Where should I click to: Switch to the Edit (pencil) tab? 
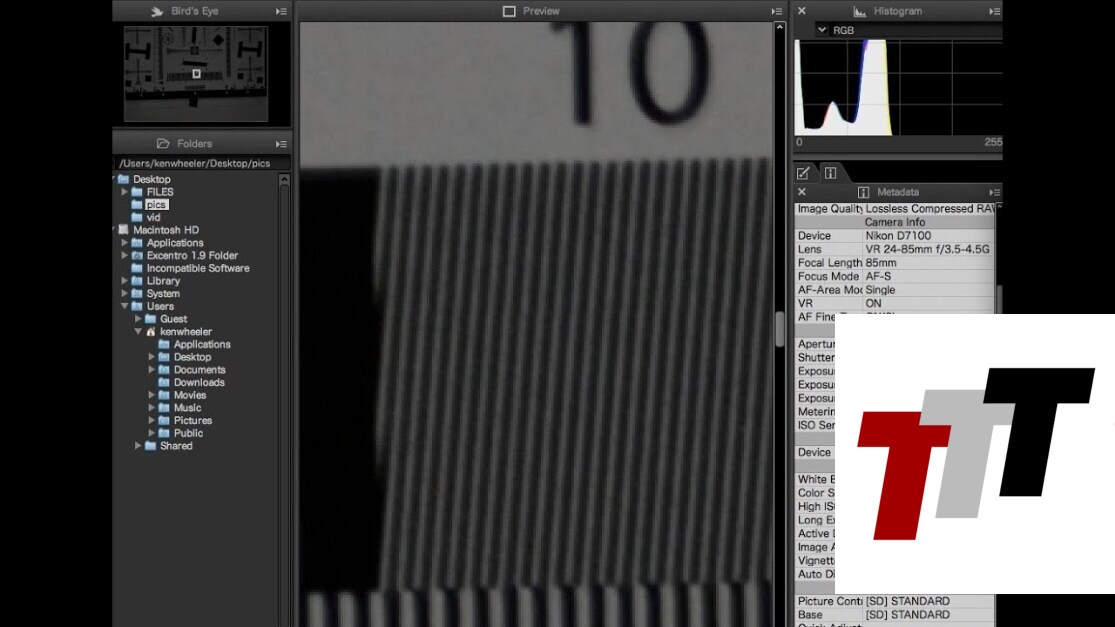pyautogui.click(x=803, y=173)
